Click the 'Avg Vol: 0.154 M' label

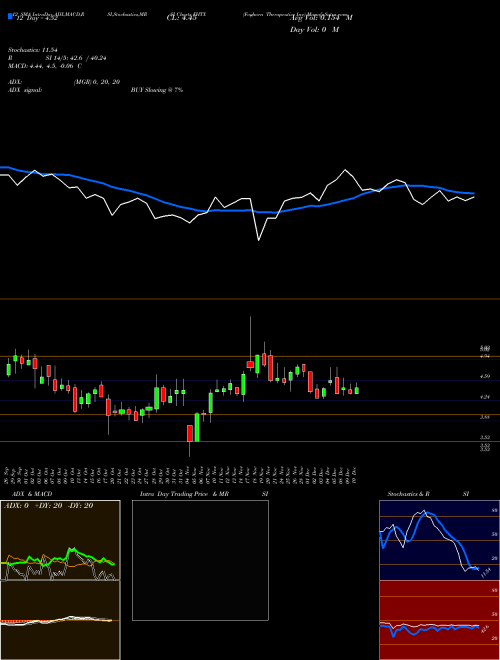[x=321, y=18]
